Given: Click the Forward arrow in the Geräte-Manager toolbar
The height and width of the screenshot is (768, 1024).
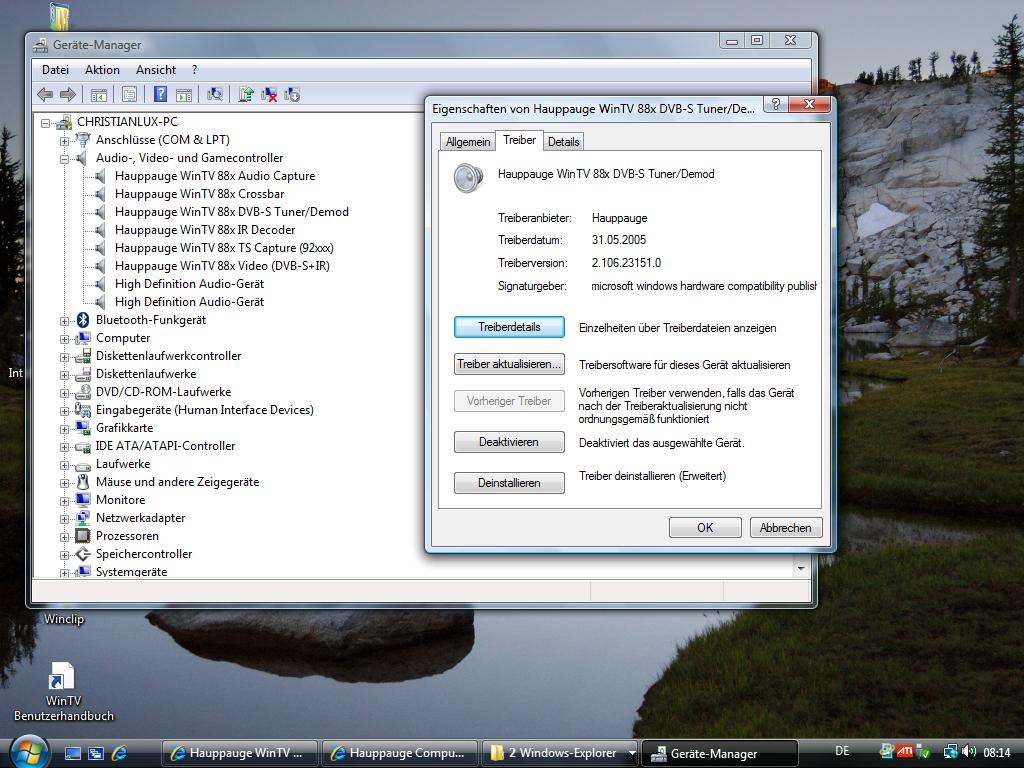Looking at the screenshot, I should point(68,95).
